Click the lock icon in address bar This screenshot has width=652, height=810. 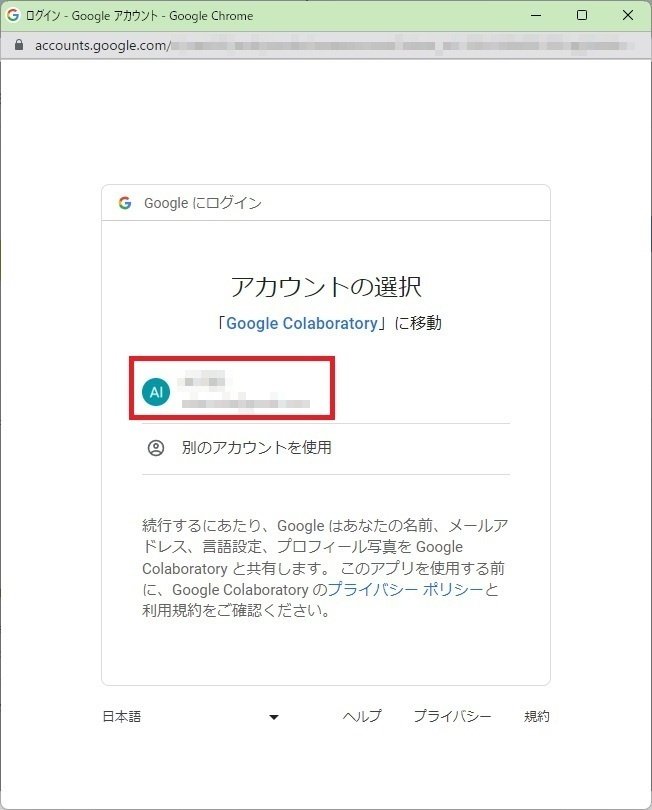pyautogui.click(x=19, y=45)
